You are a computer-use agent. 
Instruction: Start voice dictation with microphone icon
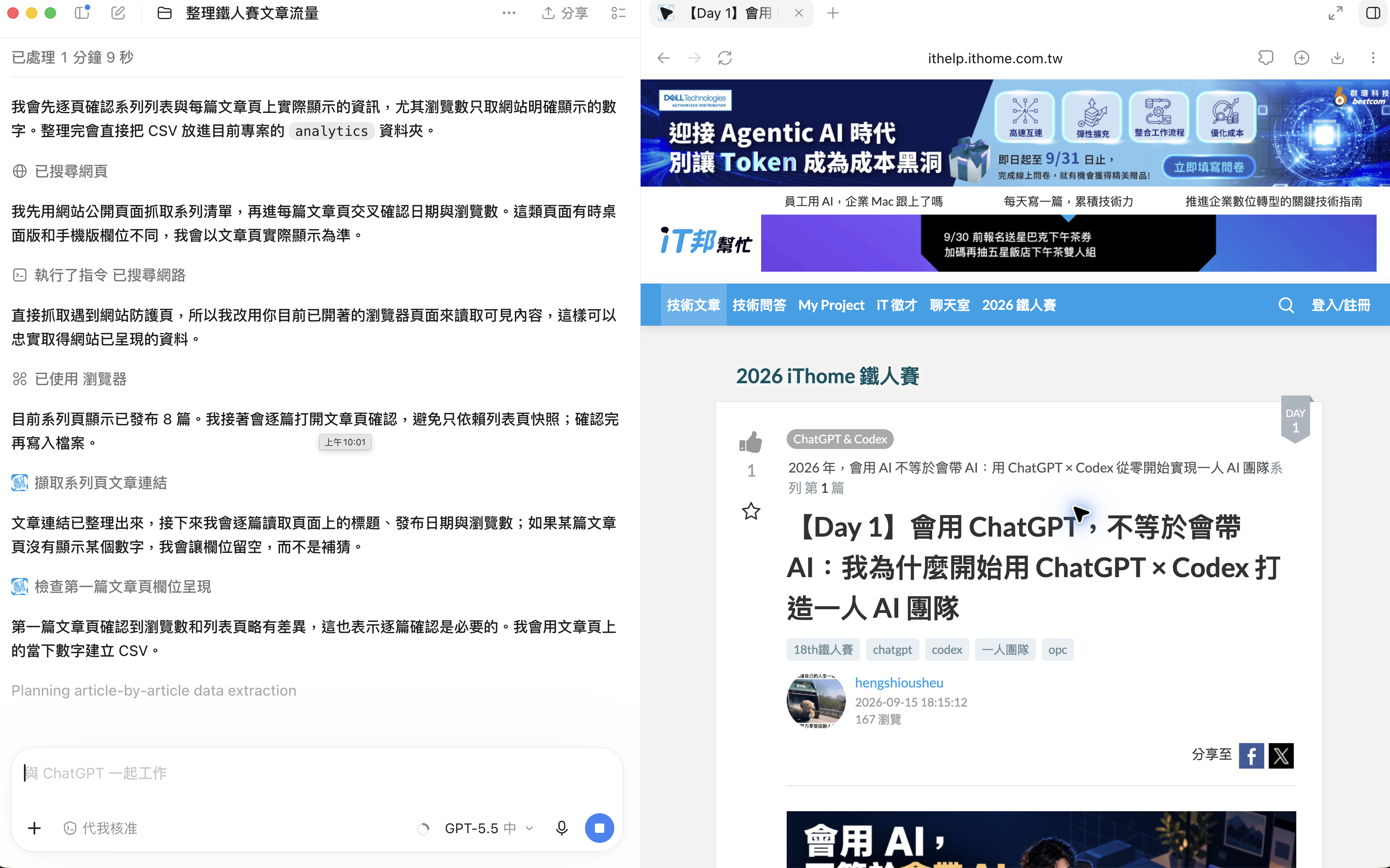click(x=562, y=828)
